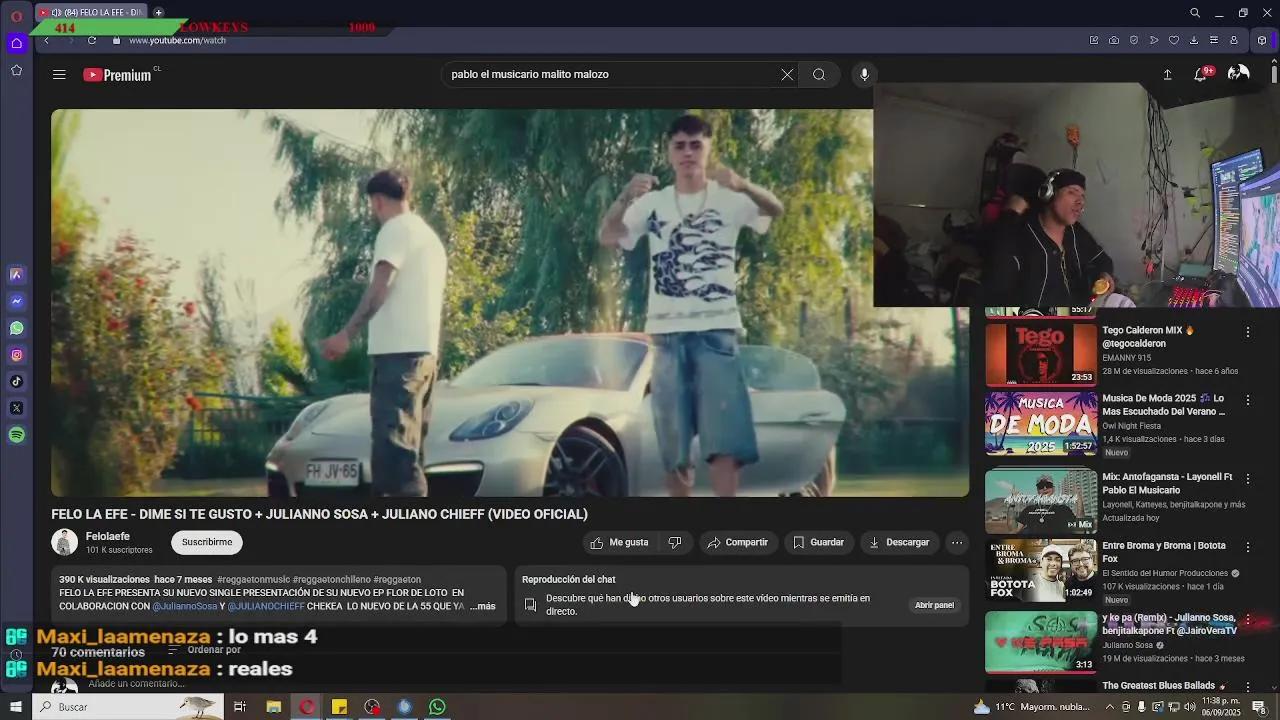The width and height of the screenshot is (1280, 720).
Task: Reload the YouTube page
Action: [92, 40]
